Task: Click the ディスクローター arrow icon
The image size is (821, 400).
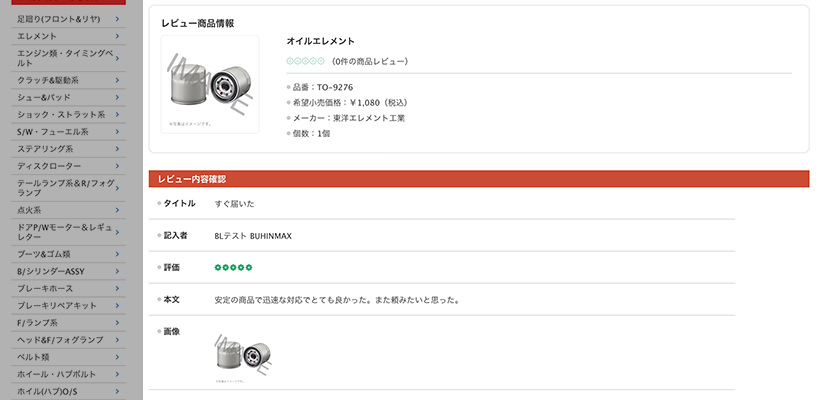Action: click(117, 166)
